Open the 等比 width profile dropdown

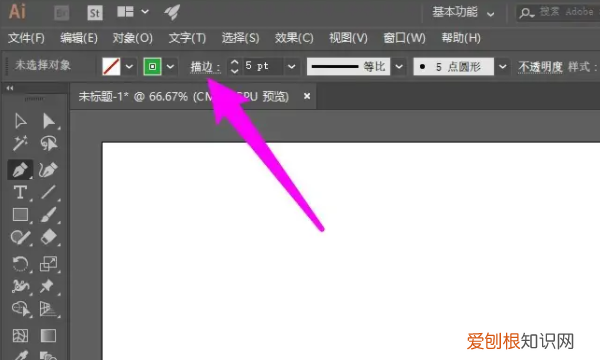click(x=399, y=67)
